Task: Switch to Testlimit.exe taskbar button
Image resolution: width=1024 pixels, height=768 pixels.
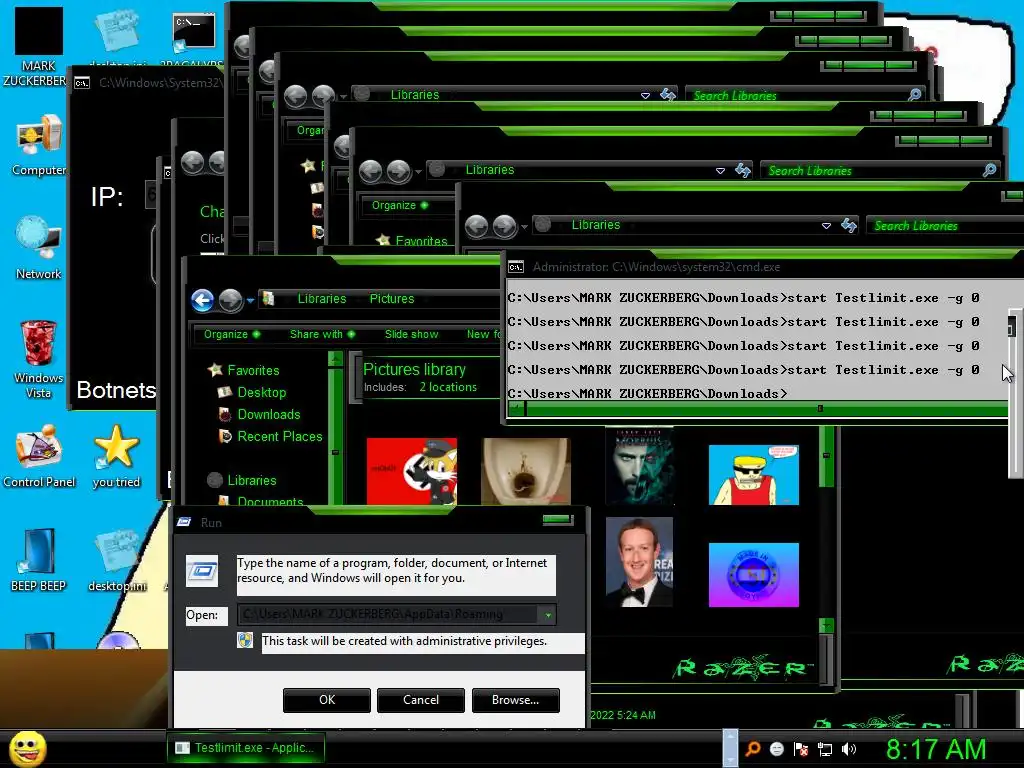Action: [x=246, y=748]
